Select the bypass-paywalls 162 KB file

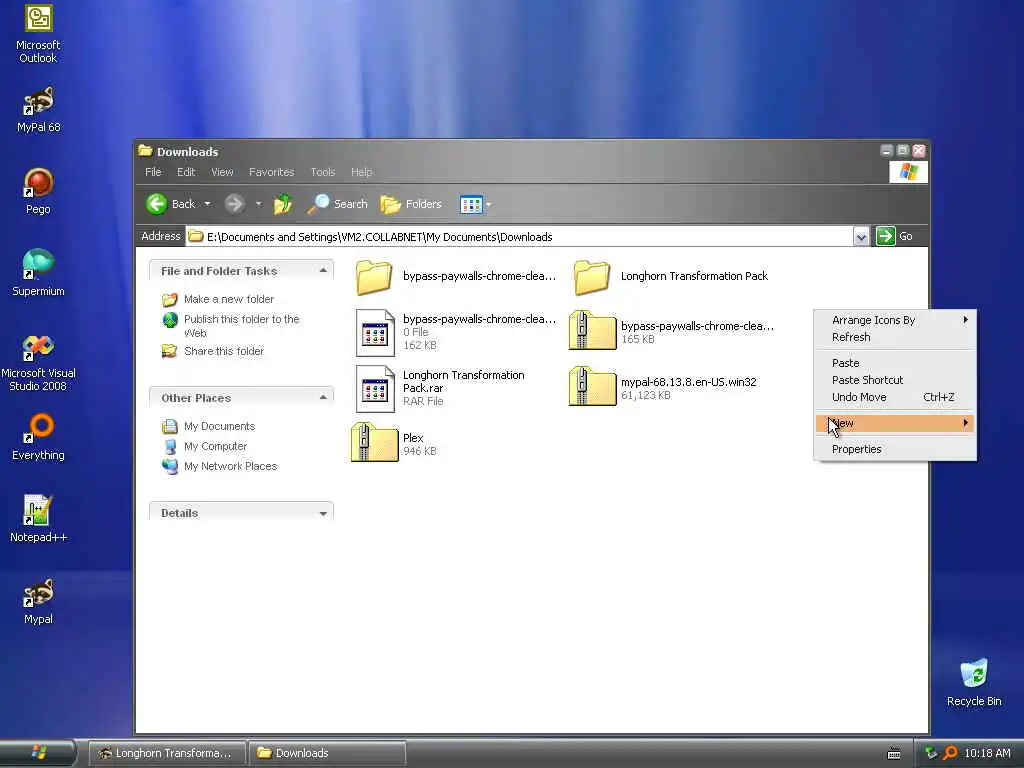click(x=456, y=332)
